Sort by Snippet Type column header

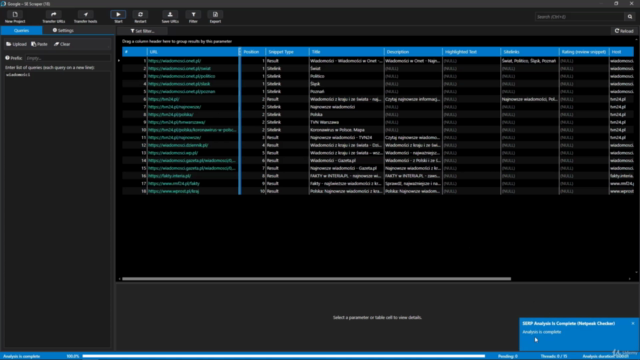287,52
